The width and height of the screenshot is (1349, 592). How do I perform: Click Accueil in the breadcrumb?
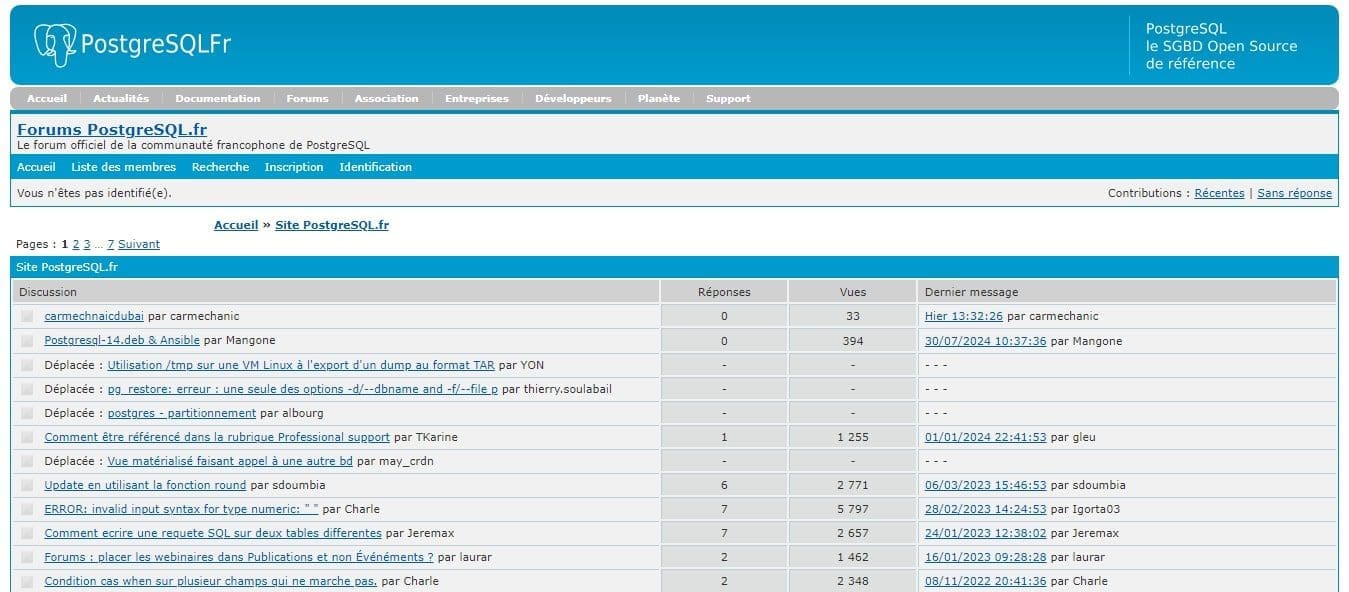[236, 225]
